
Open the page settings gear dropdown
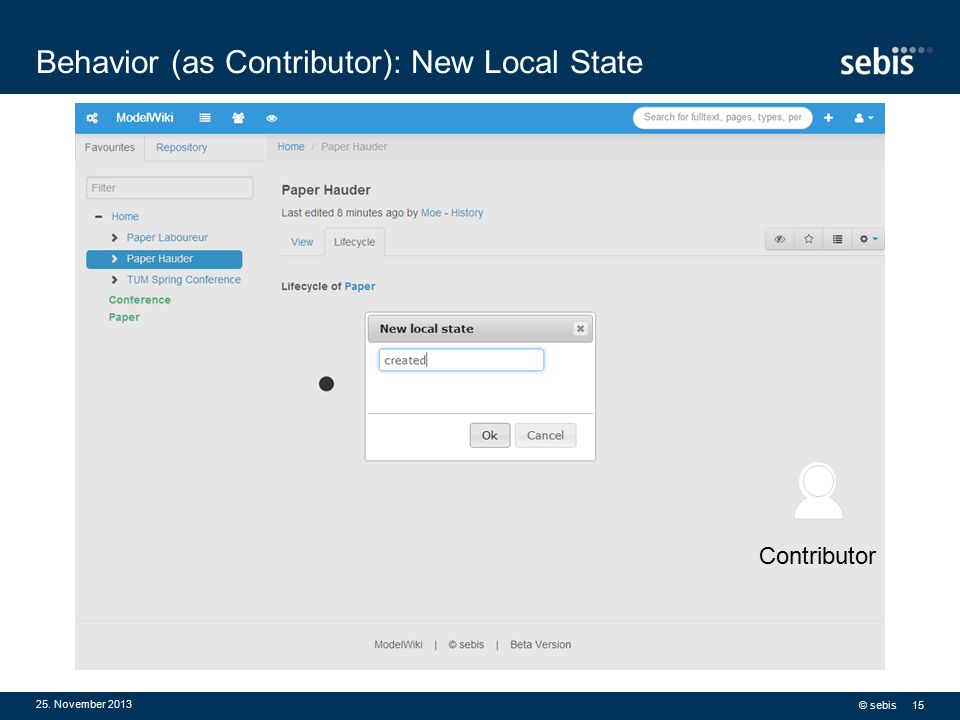(x=868, y=239)
